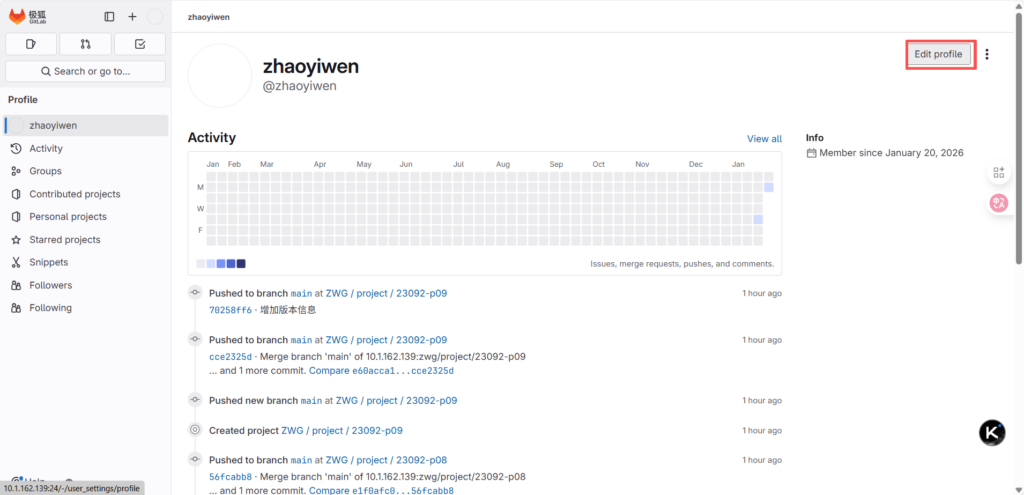The width and height of the screenshot is (1024, 495).
Task: Click the Edit profile button
Action: click(x=938, y=54)
